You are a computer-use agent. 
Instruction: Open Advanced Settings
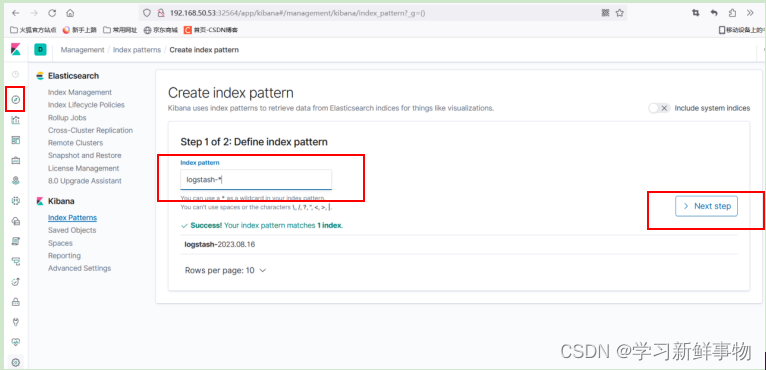coord(79,268)
